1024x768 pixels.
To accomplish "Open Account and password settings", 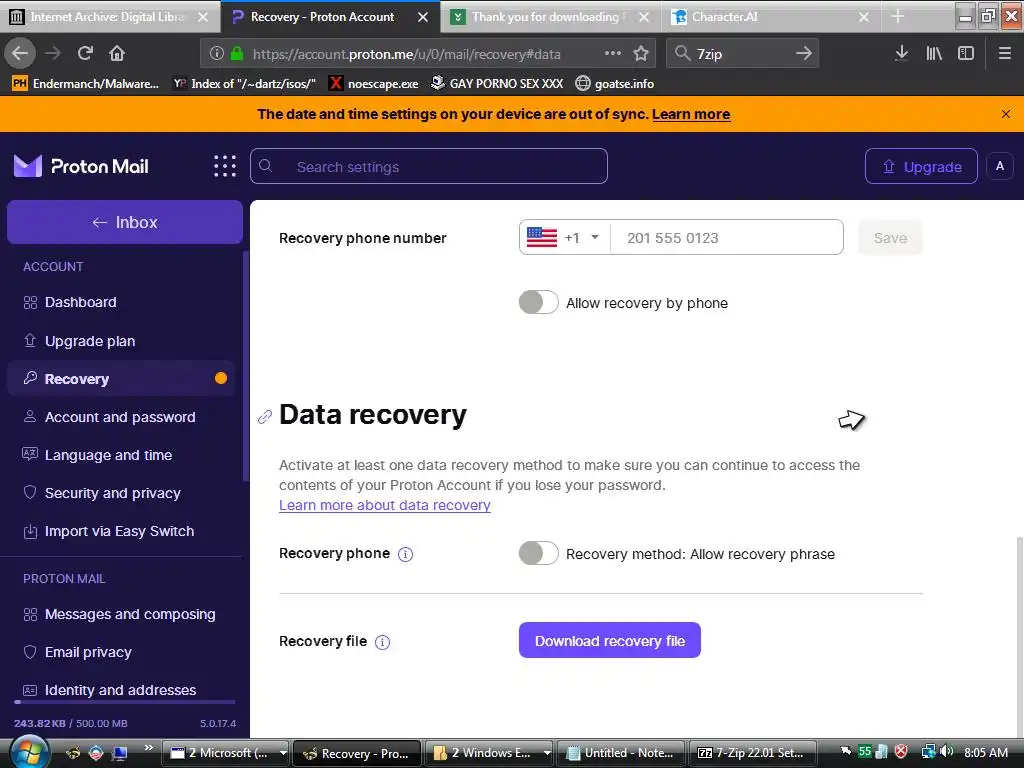I will pyautogui.click(x=121, y=417).
